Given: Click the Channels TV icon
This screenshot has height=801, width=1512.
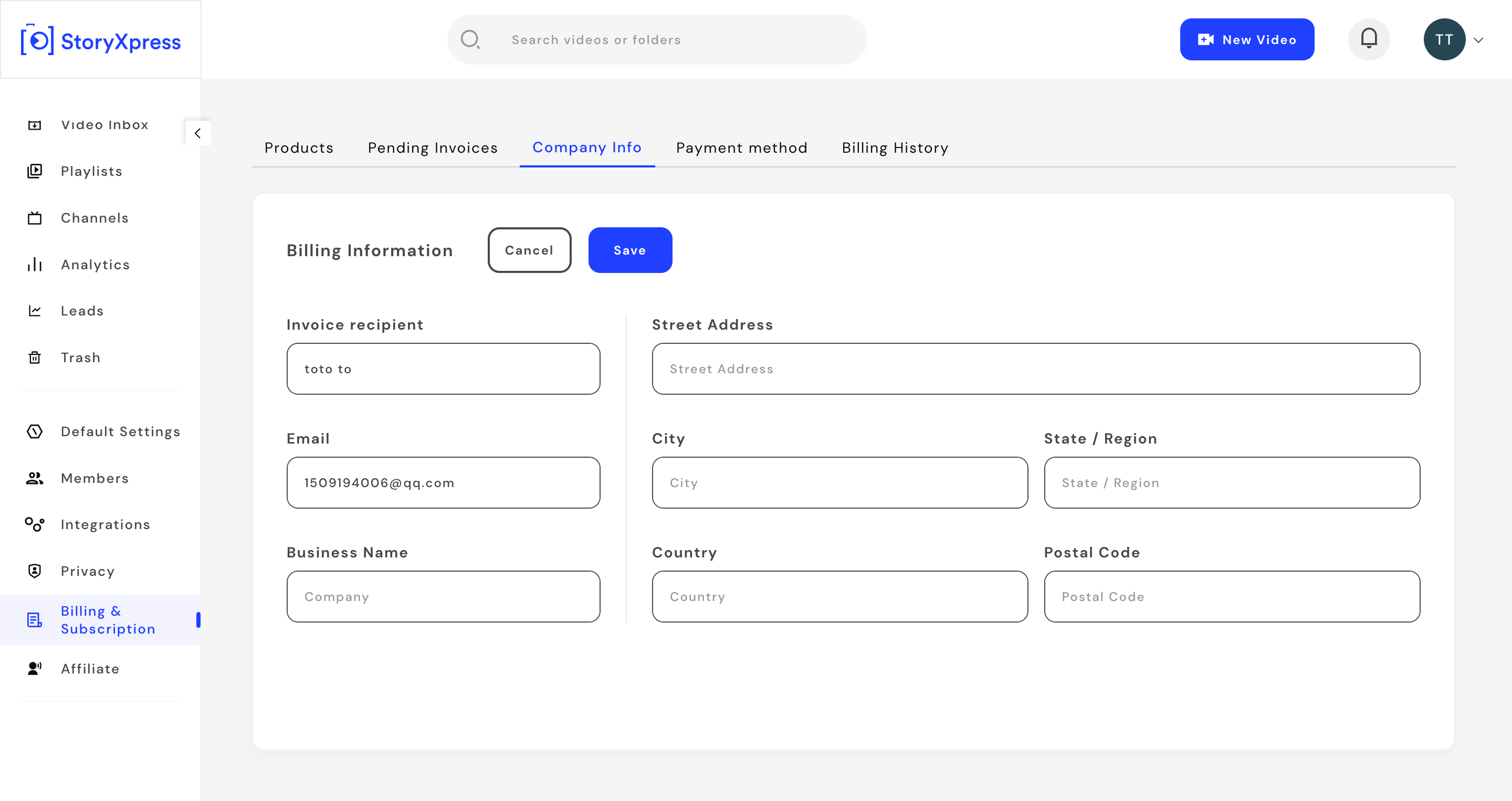Looking at the screenshot, I should [35, 218].
